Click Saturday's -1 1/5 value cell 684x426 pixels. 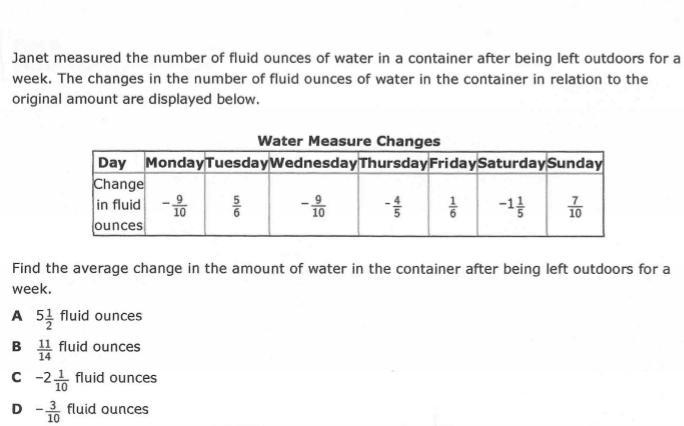[x=512, y=205]
